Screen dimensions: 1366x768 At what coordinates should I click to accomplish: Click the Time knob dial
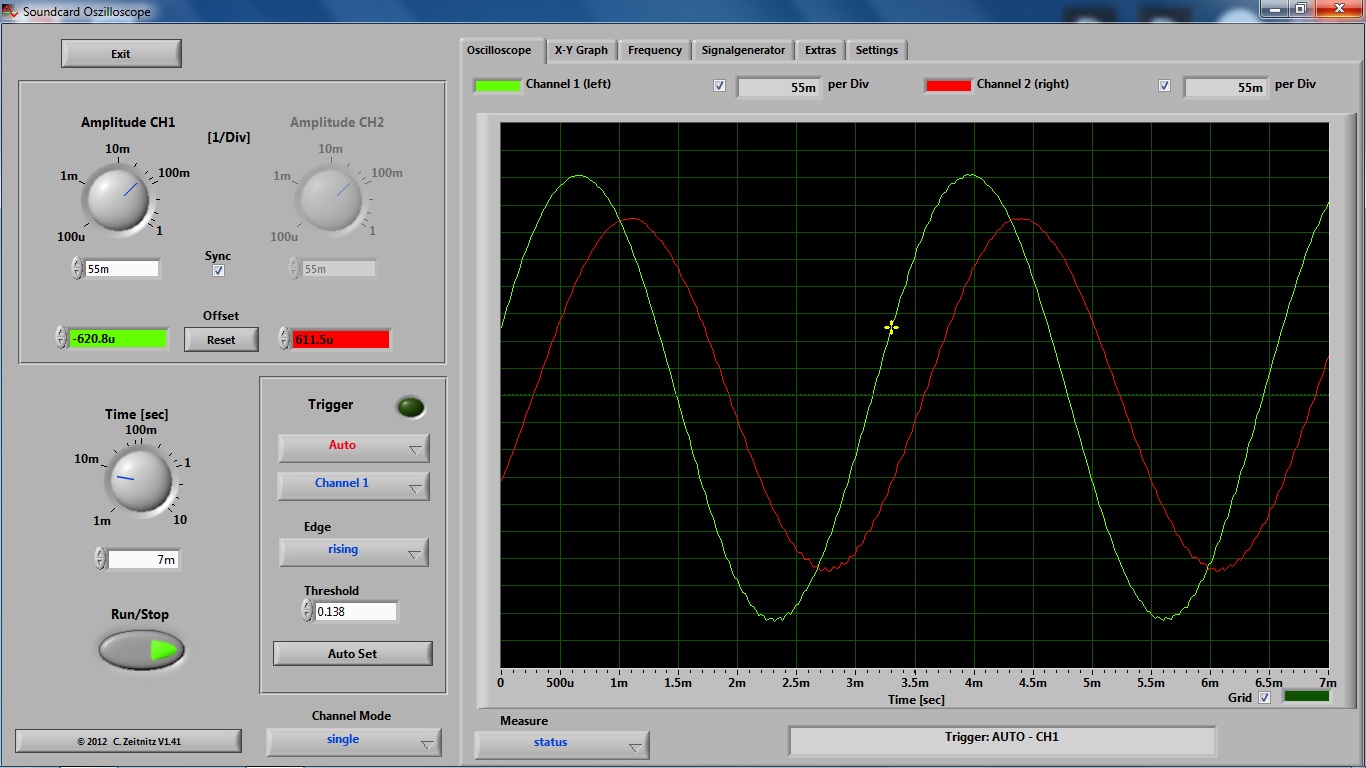(x=138, y=482)
